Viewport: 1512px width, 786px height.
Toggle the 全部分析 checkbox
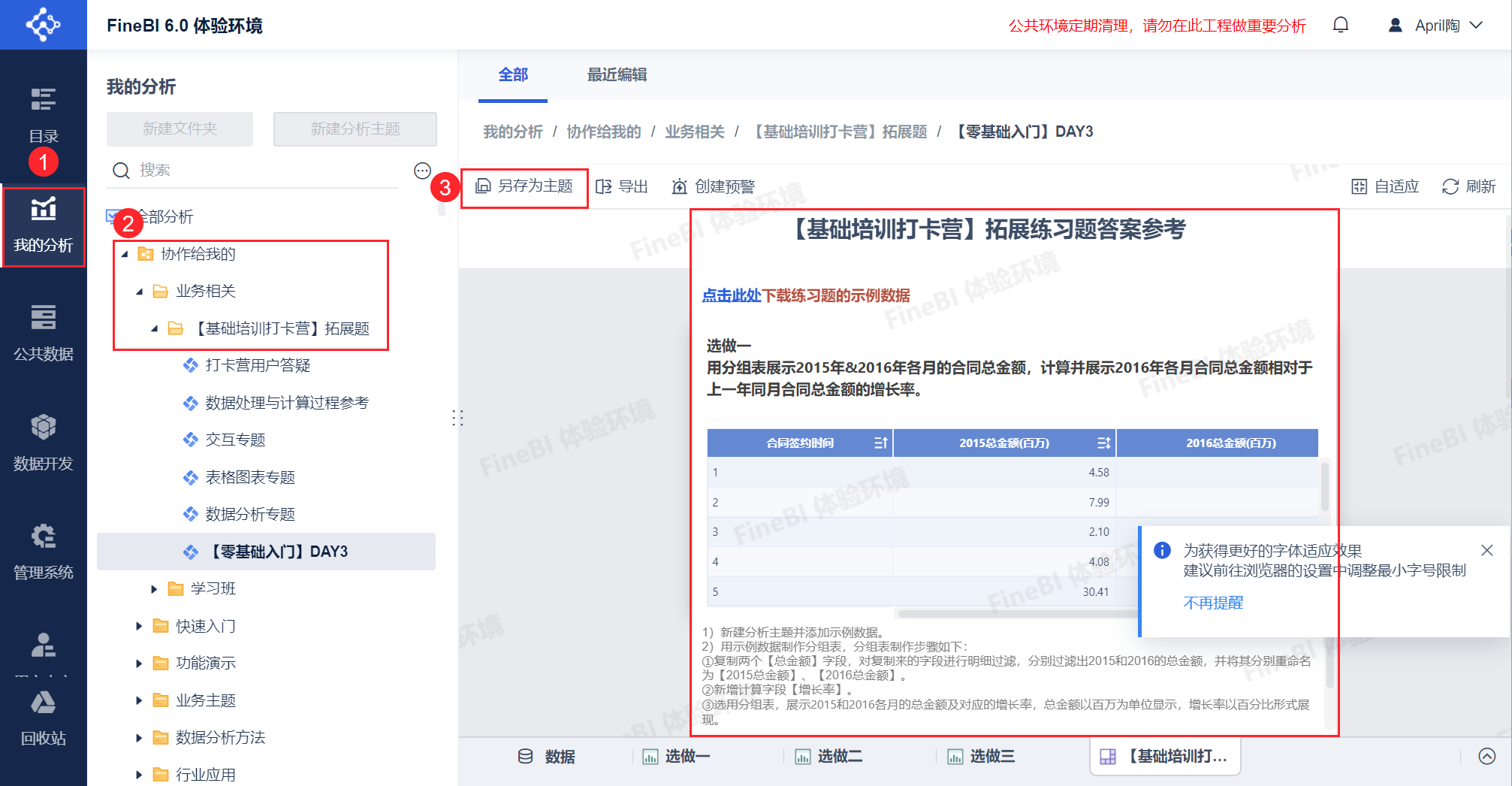pos(113,217)
